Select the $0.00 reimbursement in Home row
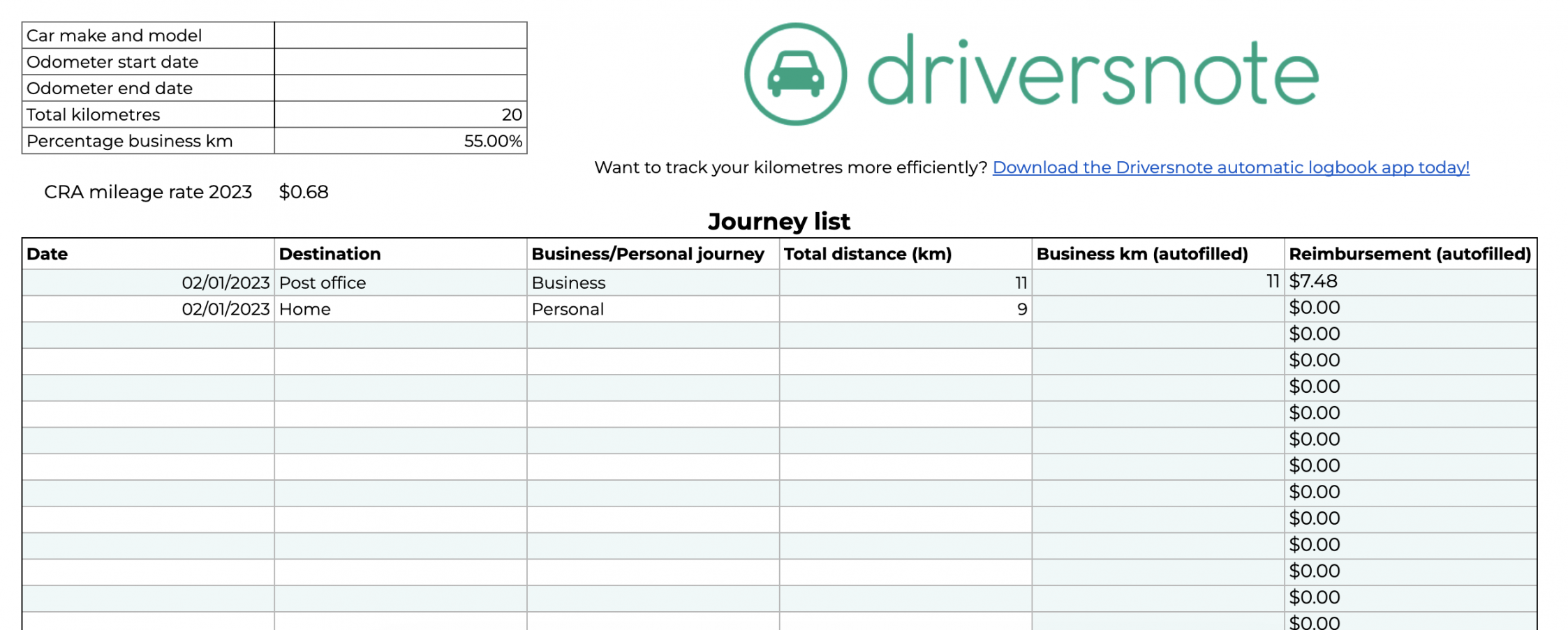The width and height of the screenshot is (1568, 630). point(1411,309)
